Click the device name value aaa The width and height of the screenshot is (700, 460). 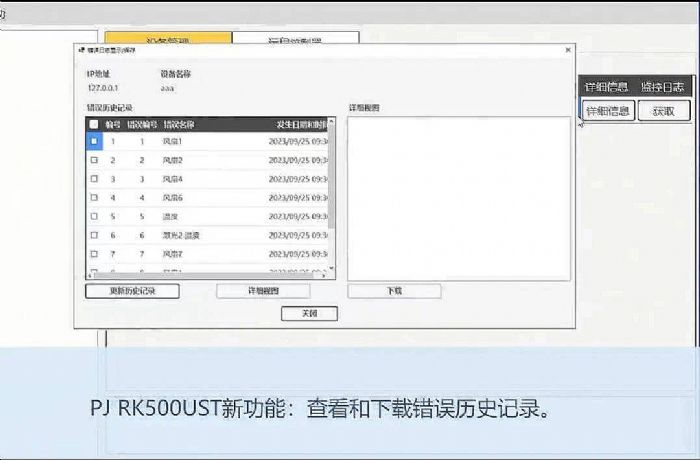167,88
